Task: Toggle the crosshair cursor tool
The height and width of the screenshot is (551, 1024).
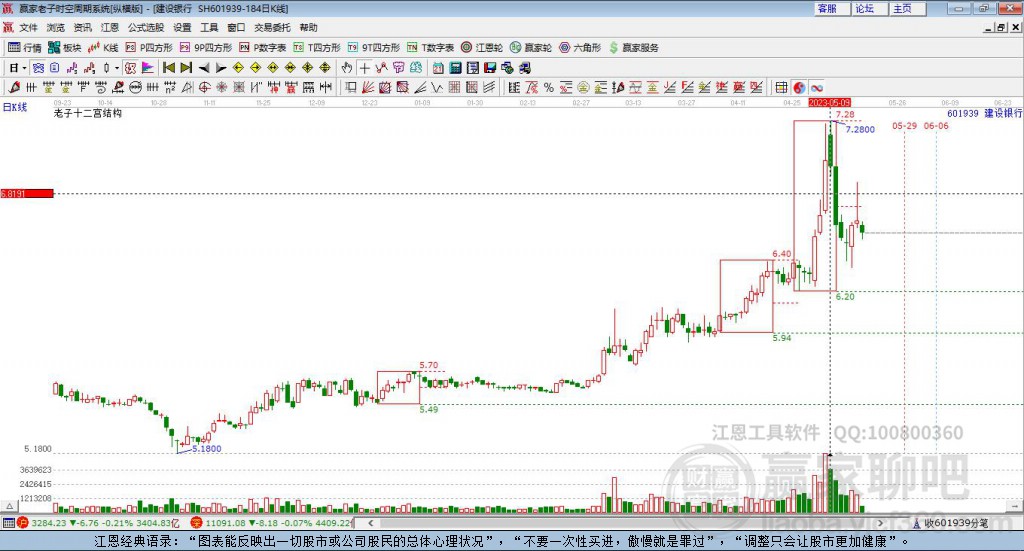Action: point(364,68)
